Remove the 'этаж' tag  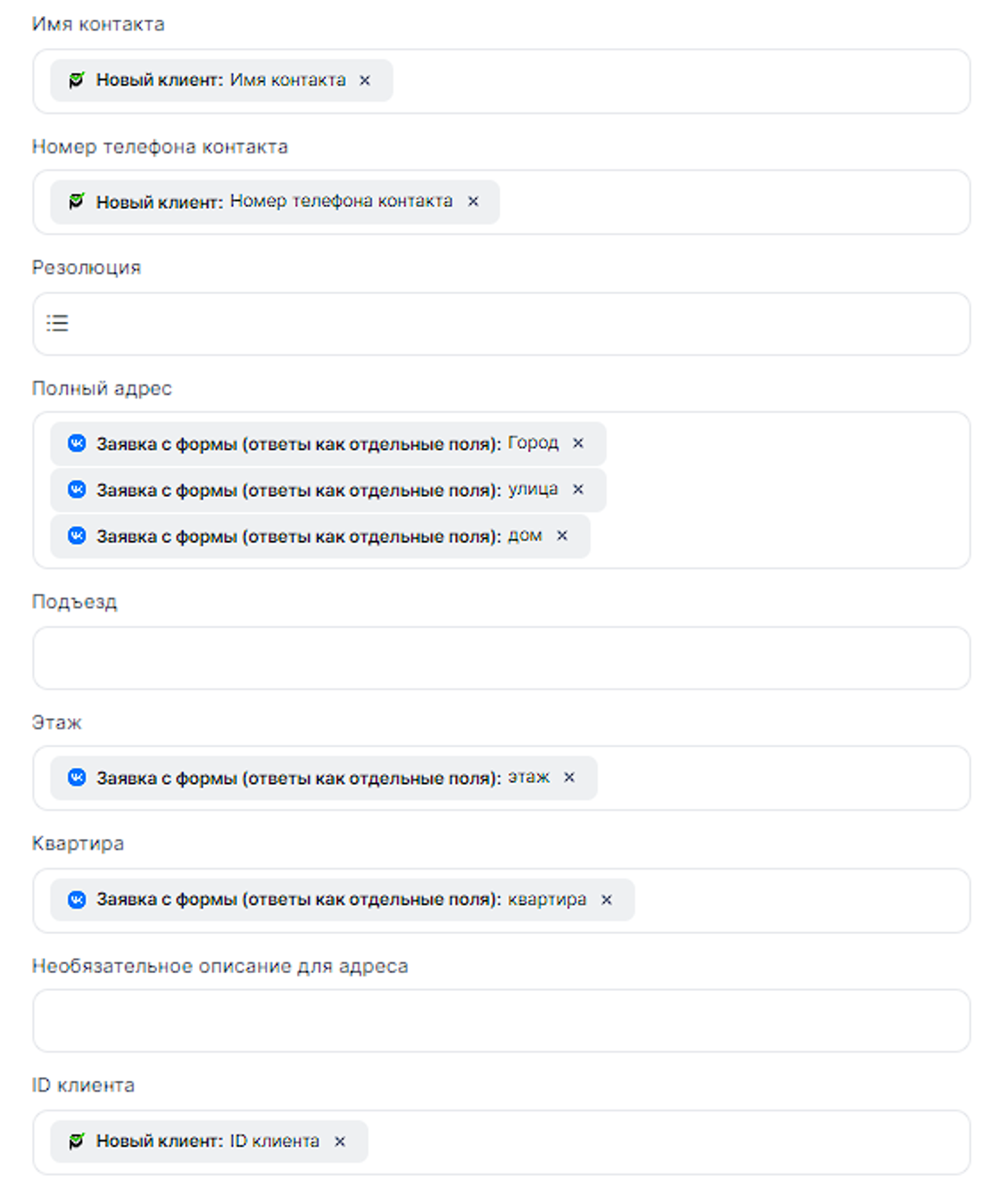(569, 778)
